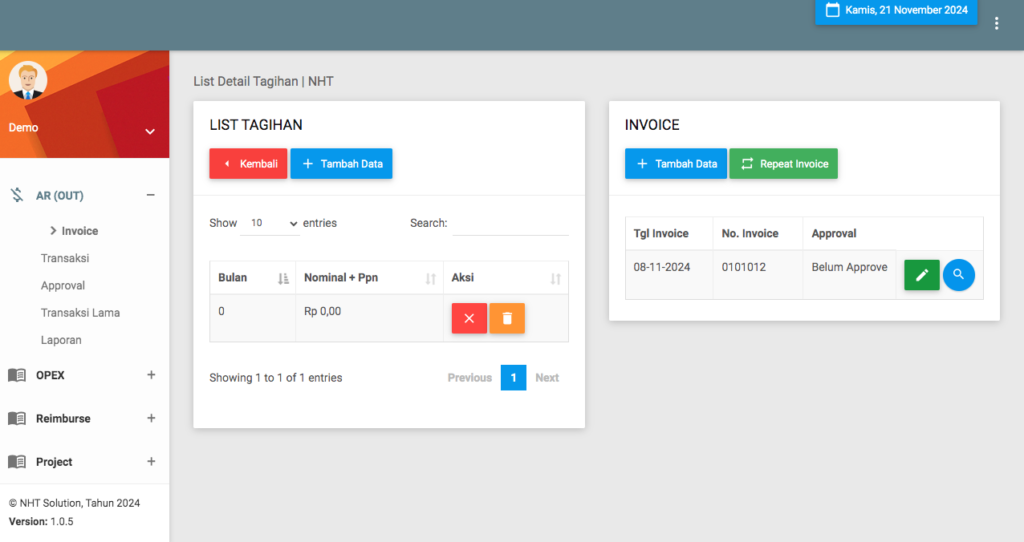Go to Laporan in the sidebar
Viewport: 1024px width, 542px height.
coord(61,340)
